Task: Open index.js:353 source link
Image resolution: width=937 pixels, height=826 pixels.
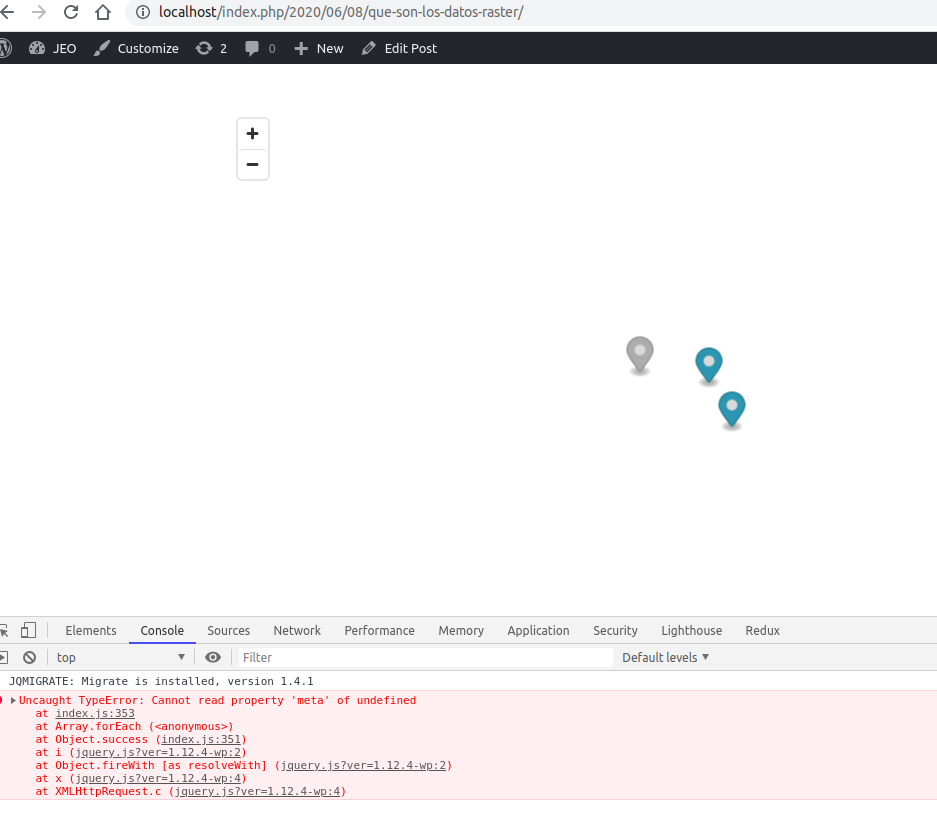Action: coord(95,713)
